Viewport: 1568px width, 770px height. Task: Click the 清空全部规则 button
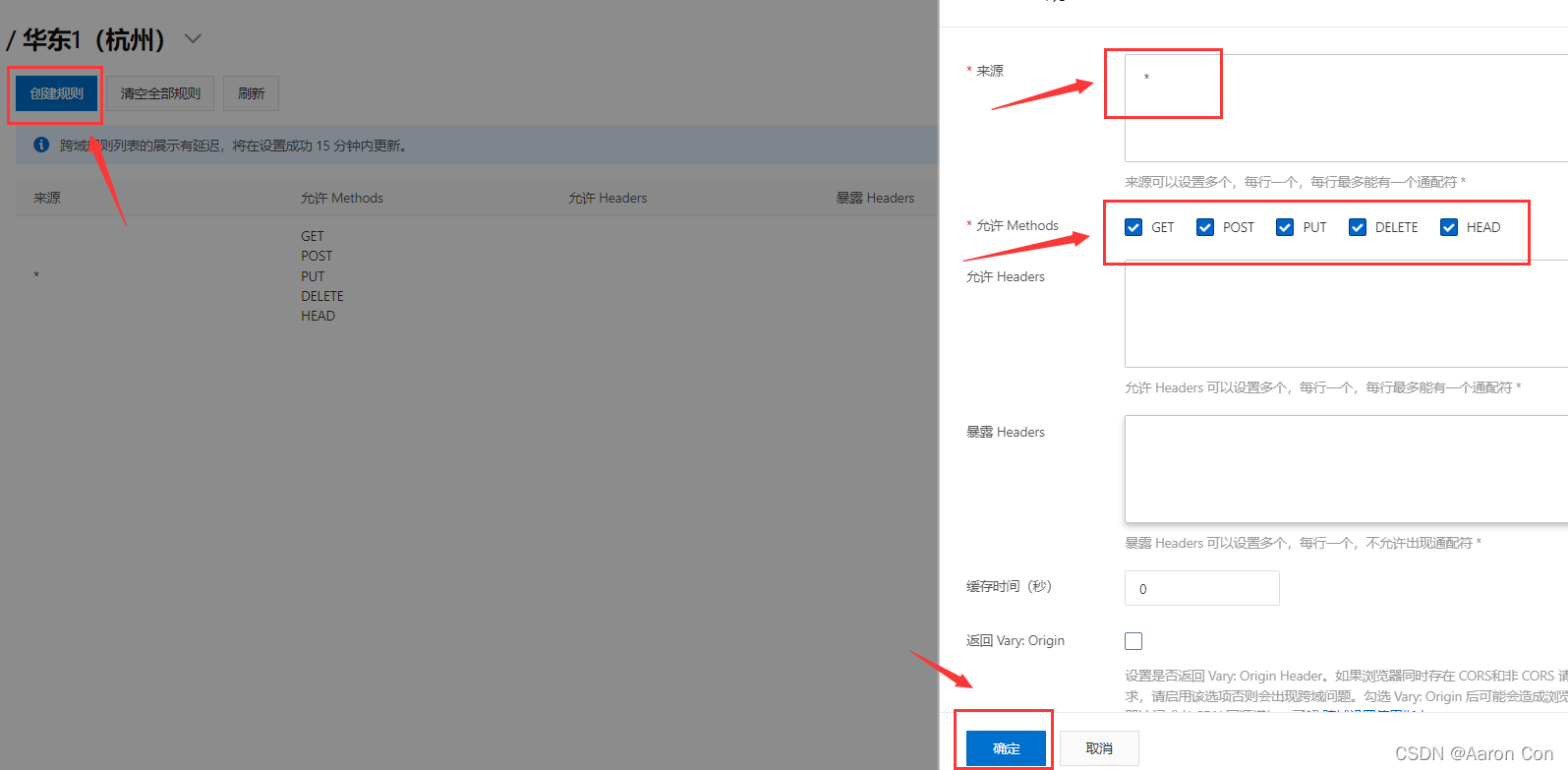point(160,93)
